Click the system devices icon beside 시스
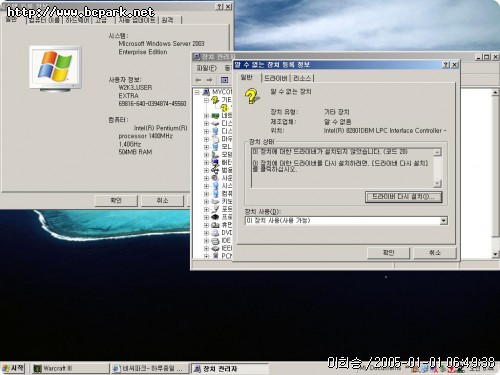This screenshot has height=375, width=500. coord(215,186)
